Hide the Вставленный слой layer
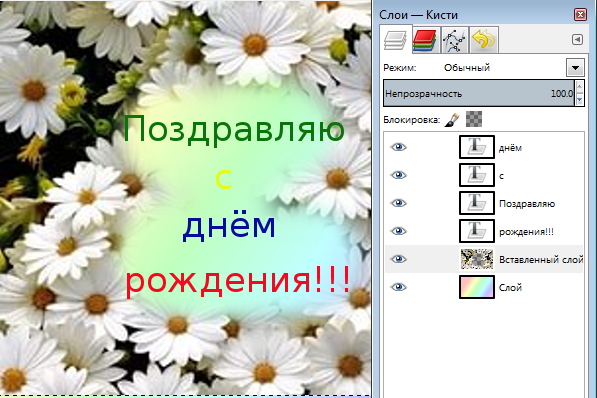Viewport: 597px width, 398px height. 399,259
